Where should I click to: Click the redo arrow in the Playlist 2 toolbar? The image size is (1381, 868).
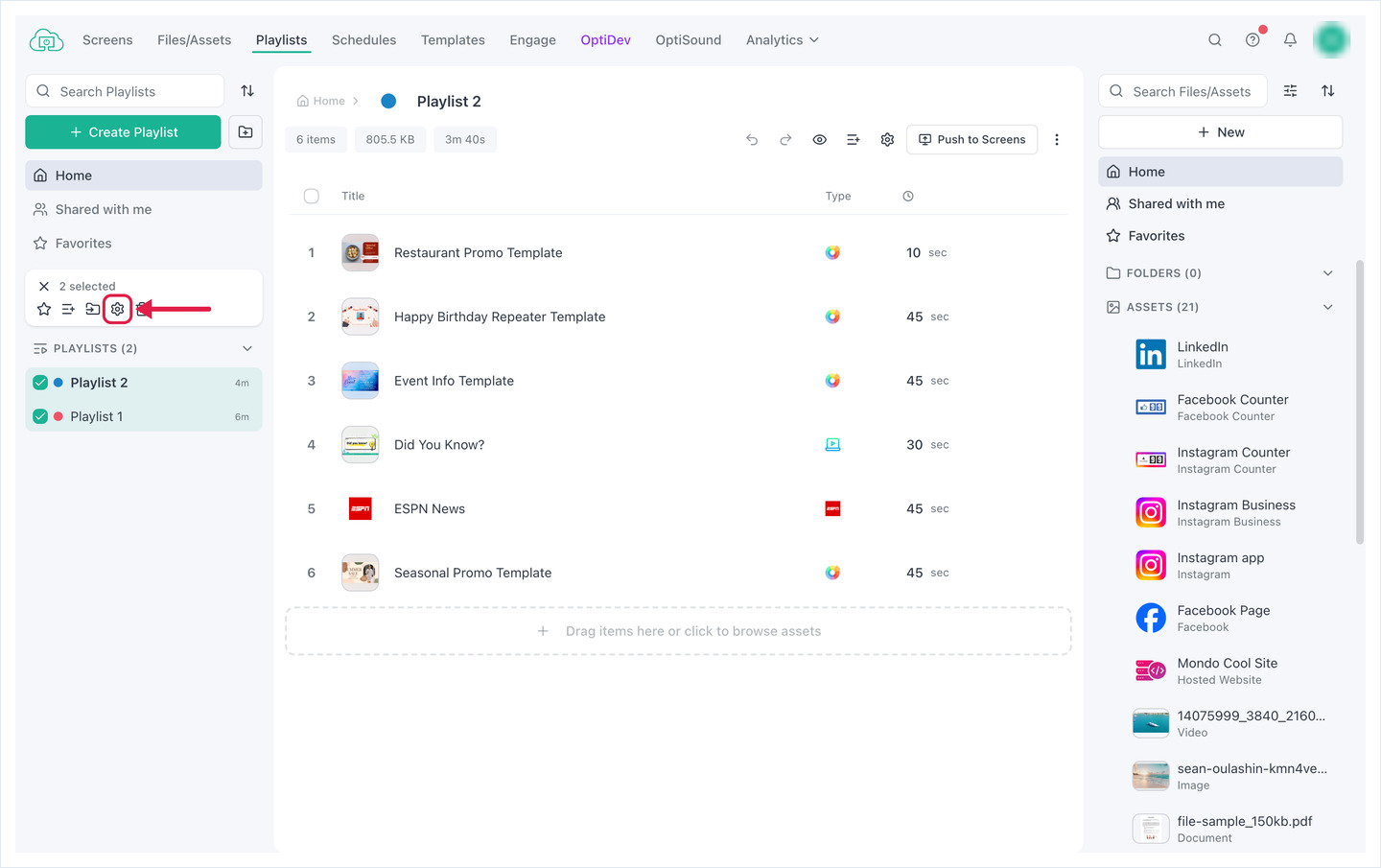point(785,140)
